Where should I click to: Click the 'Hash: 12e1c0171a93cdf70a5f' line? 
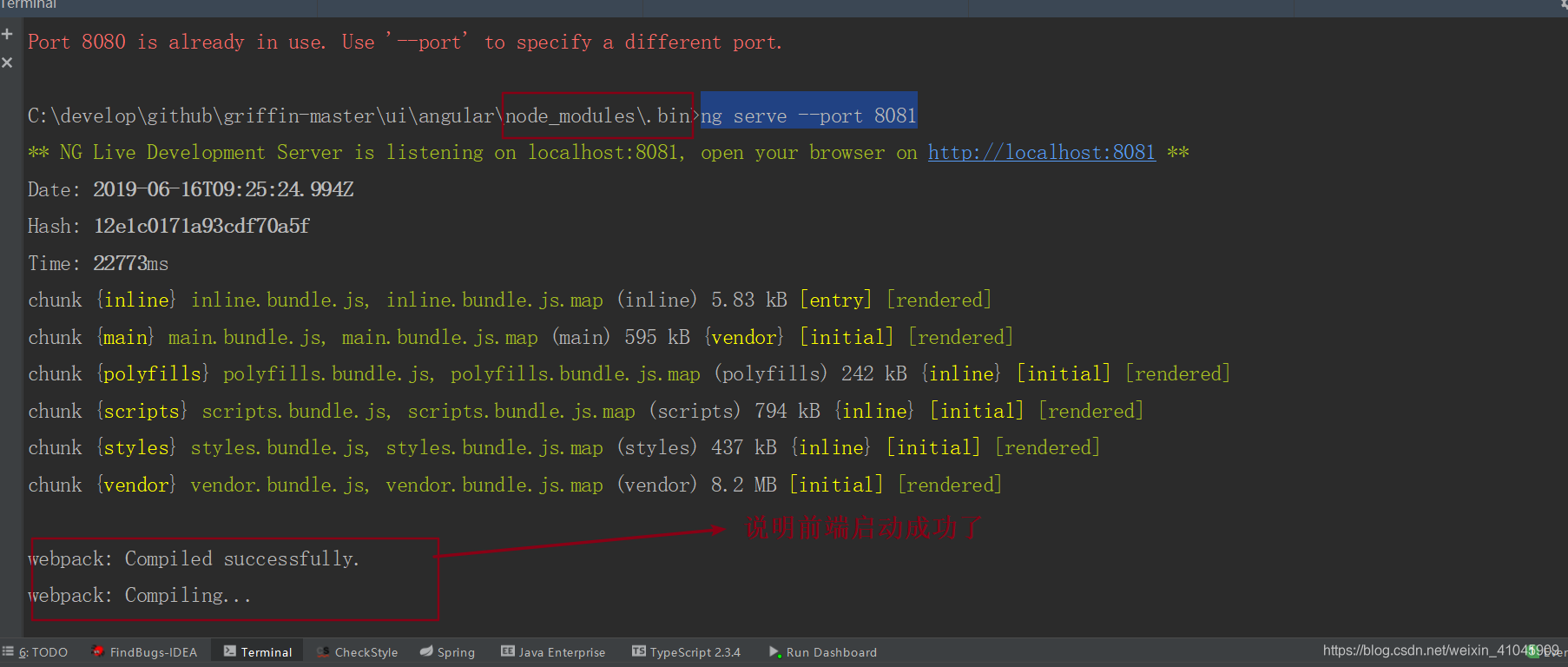click(x=168, y=227)
